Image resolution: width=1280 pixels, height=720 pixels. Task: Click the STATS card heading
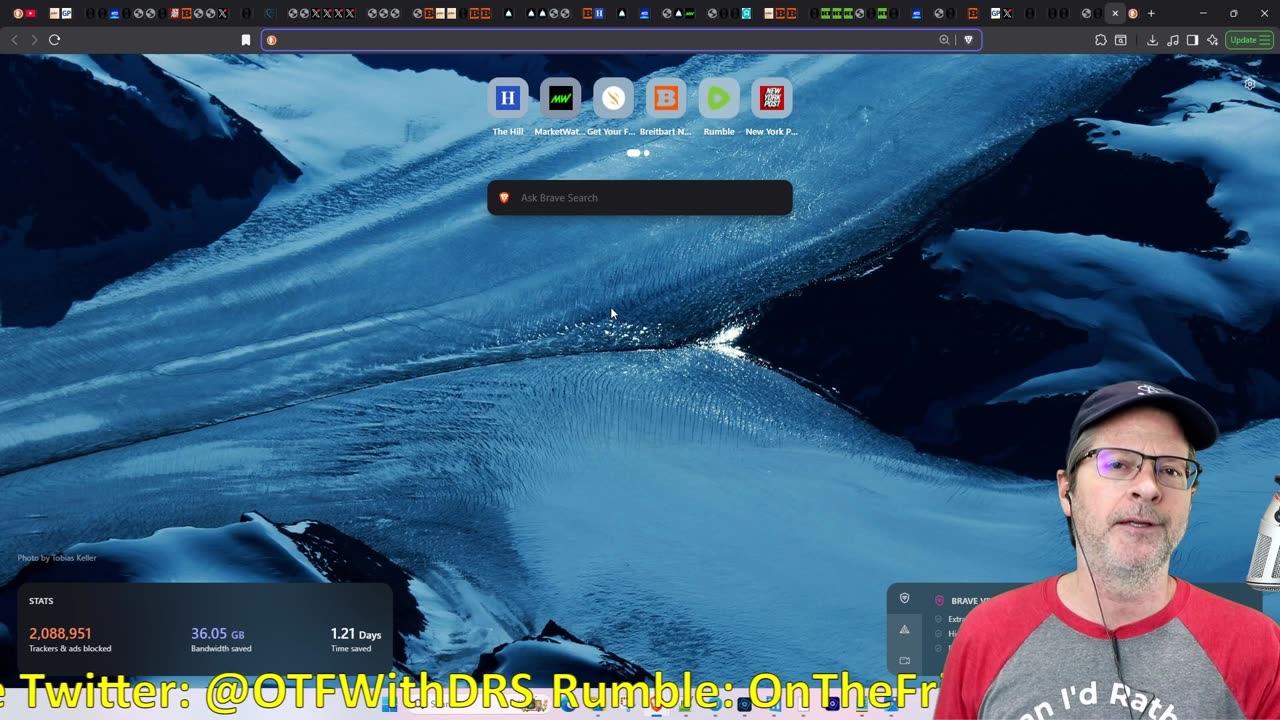click(x=41, y=601)
